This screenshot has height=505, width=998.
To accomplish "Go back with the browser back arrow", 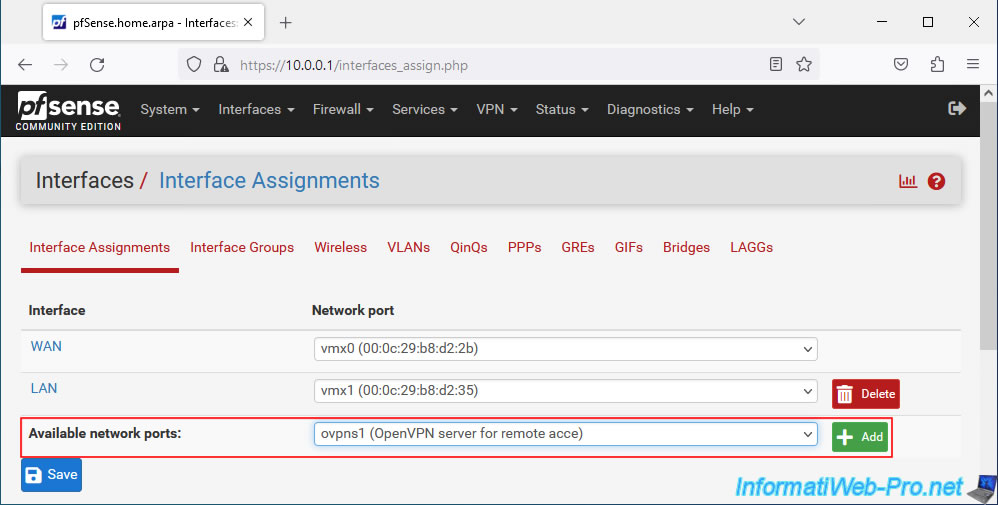I will coord(25,64).
